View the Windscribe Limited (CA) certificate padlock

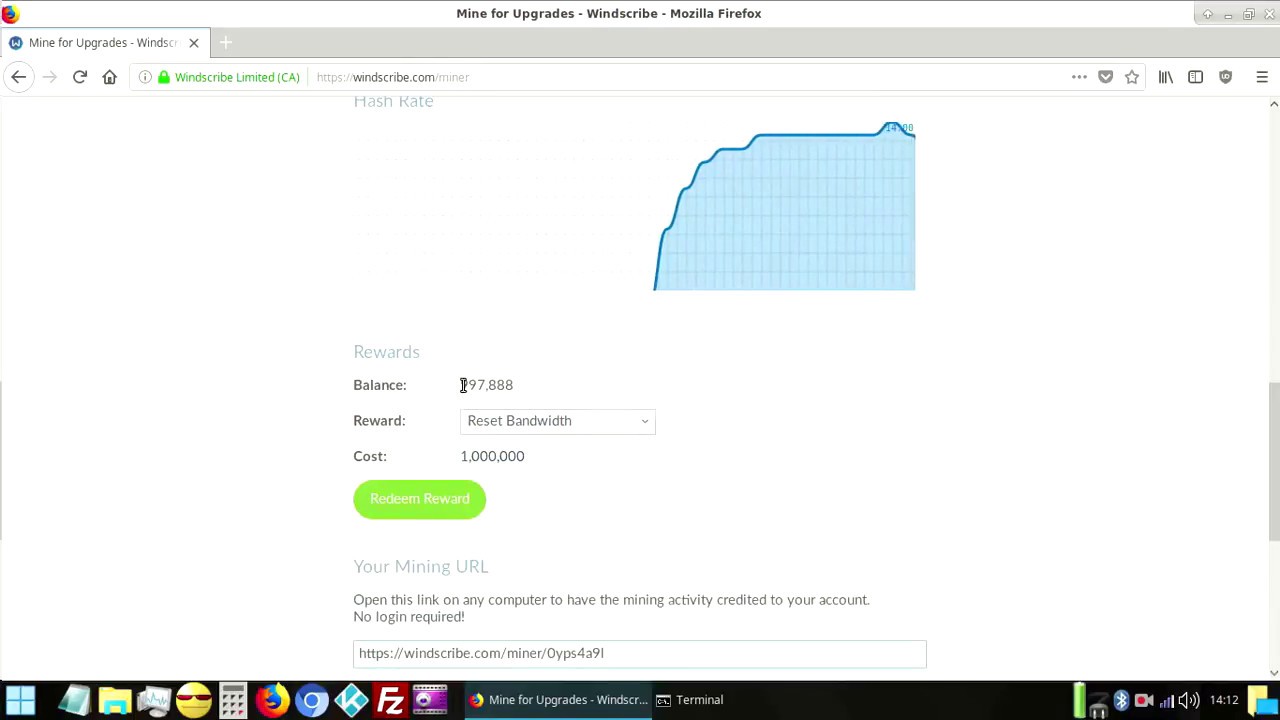(x=164, y=77)
